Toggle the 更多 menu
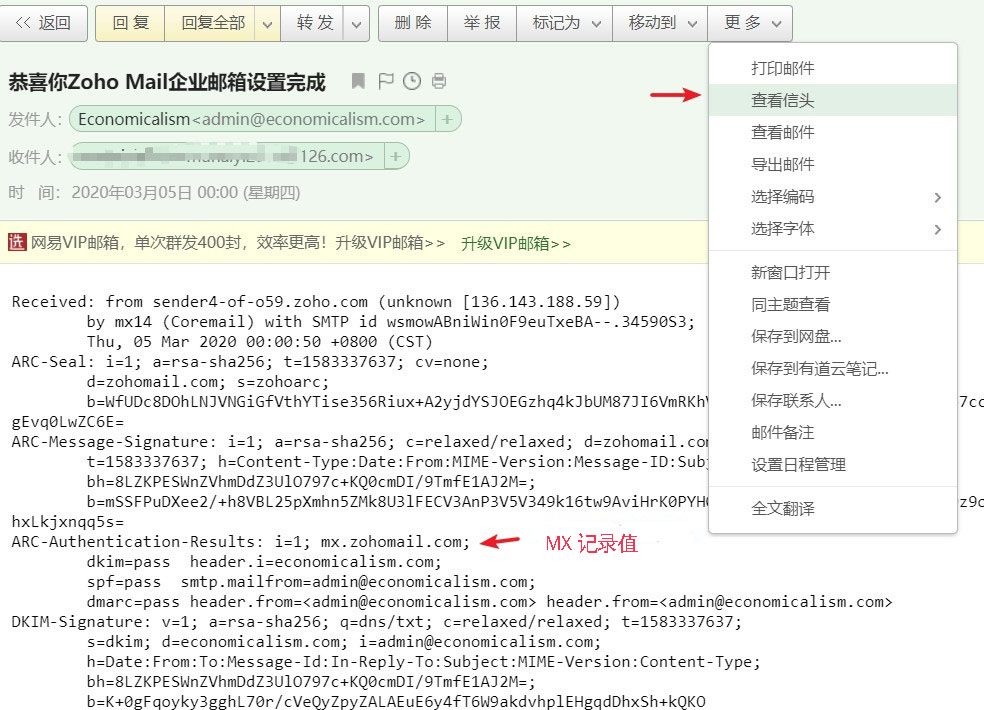 [x=750, y=23]
